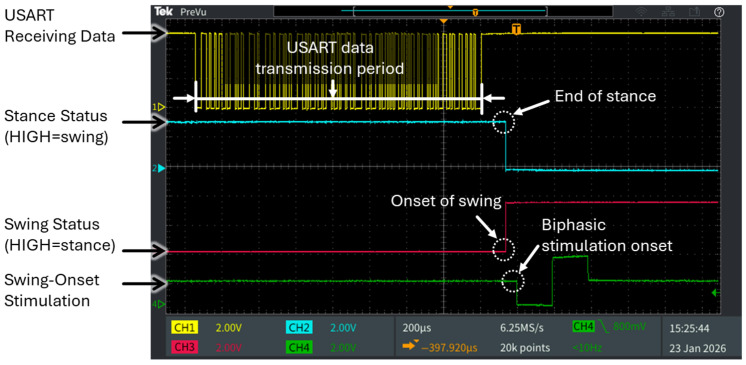Image resolution: width=746 pixels, height=365 pixels.
Task: Click the orange trigger position triangle atop graticule
Action: pos(443,22)
